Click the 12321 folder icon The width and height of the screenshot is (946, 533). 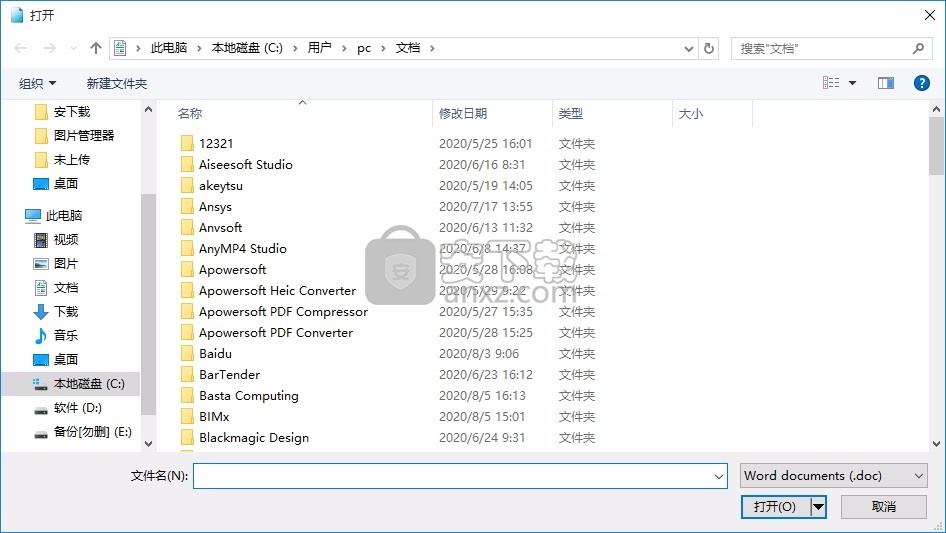tap(188, 143)
